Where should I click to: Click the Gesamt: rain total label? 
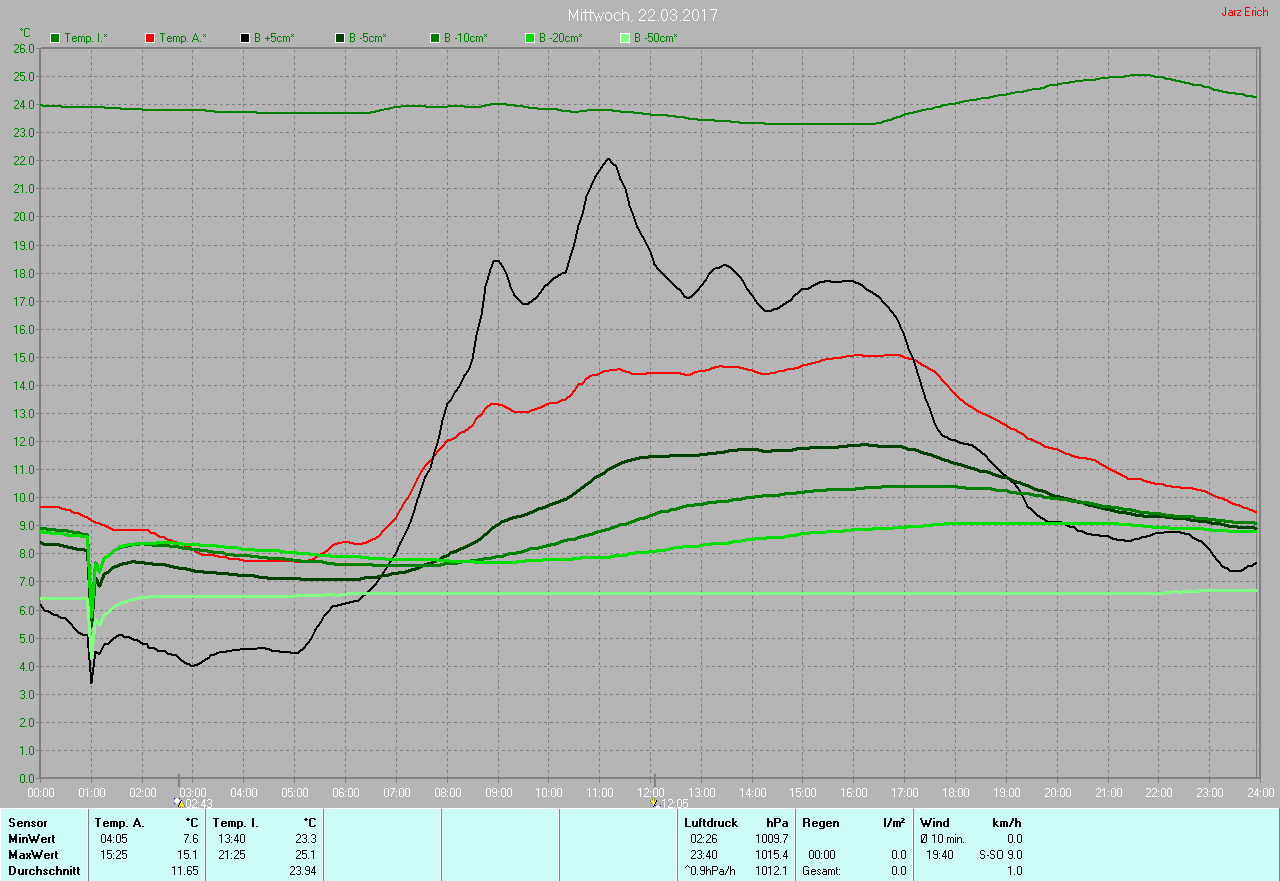click(x=822, y=871)
